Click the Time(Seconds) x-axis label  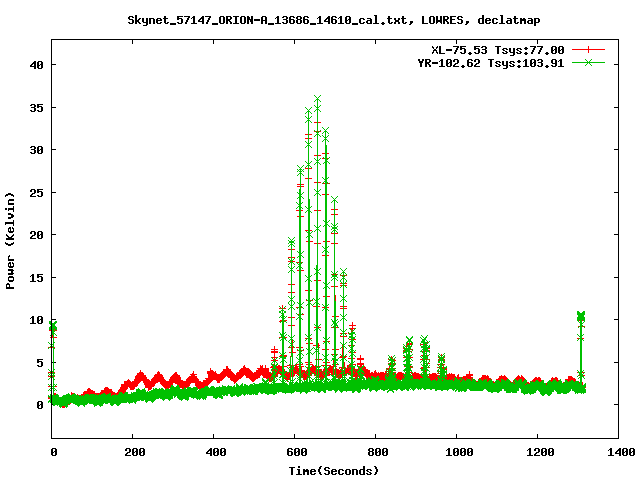point(333,471)
